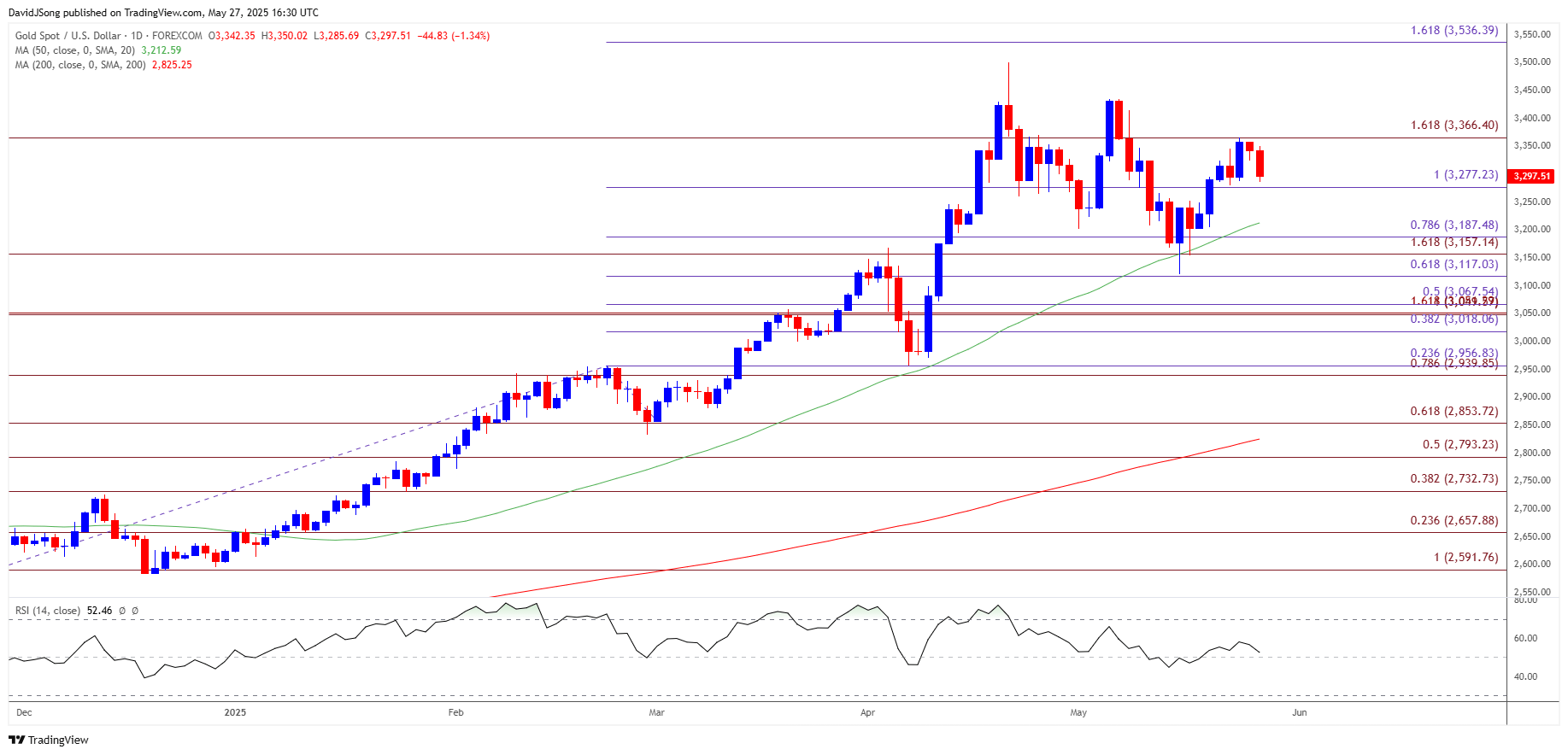Image resolution: width=1568 pixels, height=755 pixels.
Task: Click the RSI value 52.46
Action: 99,611
